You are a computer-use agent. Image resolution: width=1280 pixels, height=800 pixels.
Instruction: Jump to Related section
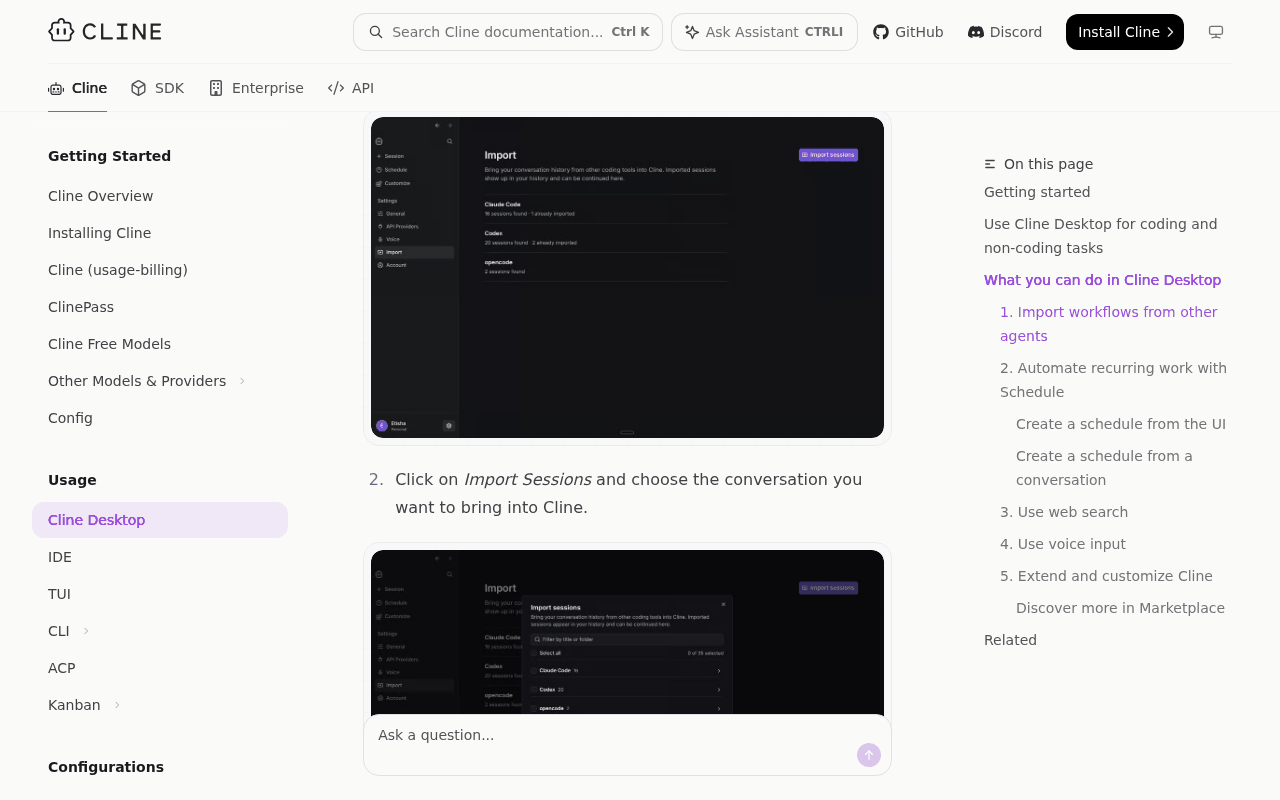pyautogui.click(x=1010, y=640)
